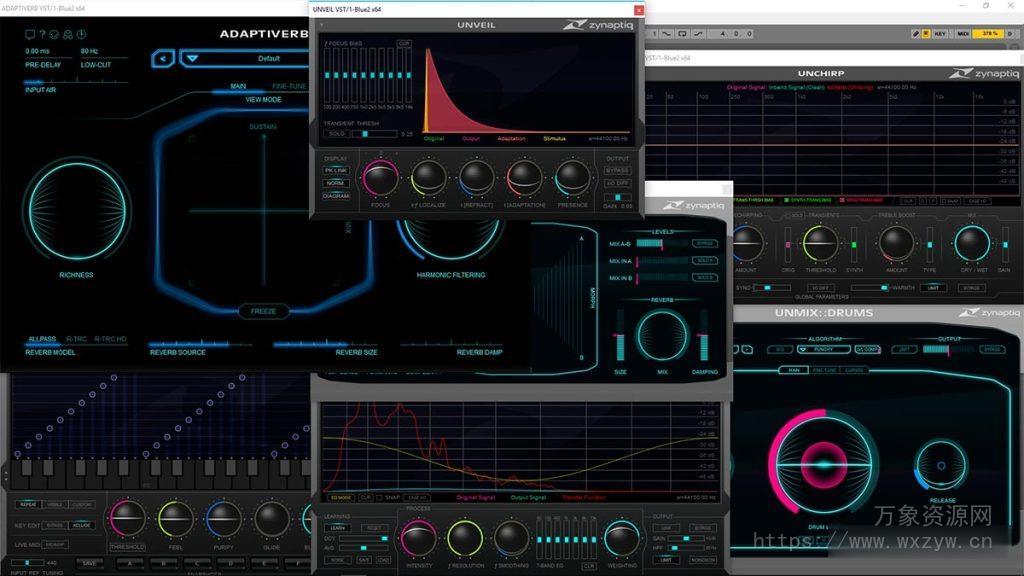Click the speech bubble icon in ADAPTIVERB toolbar
The image size is (1024, 576).
(x=29, y=33)
